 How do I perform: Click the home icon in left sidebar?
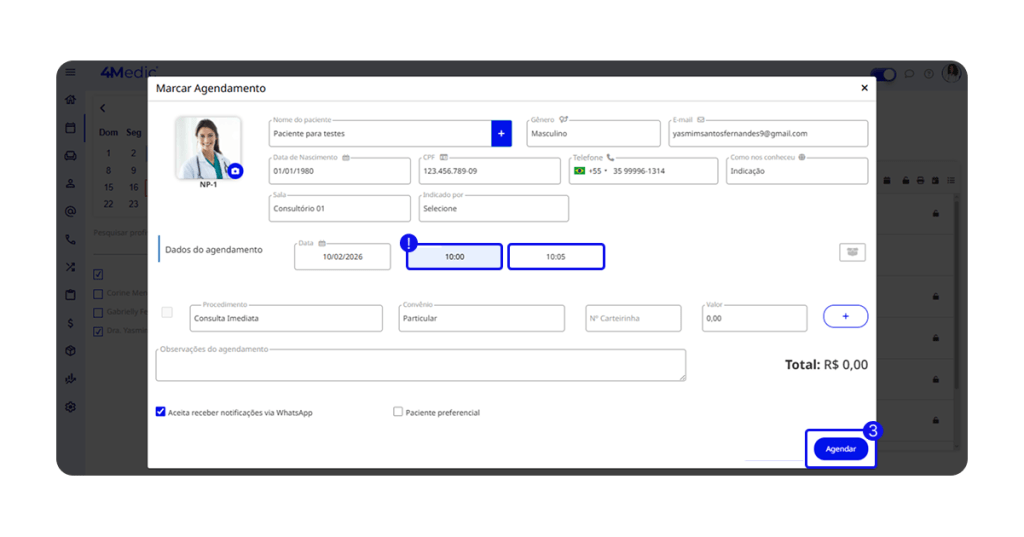tap(70, 100)
